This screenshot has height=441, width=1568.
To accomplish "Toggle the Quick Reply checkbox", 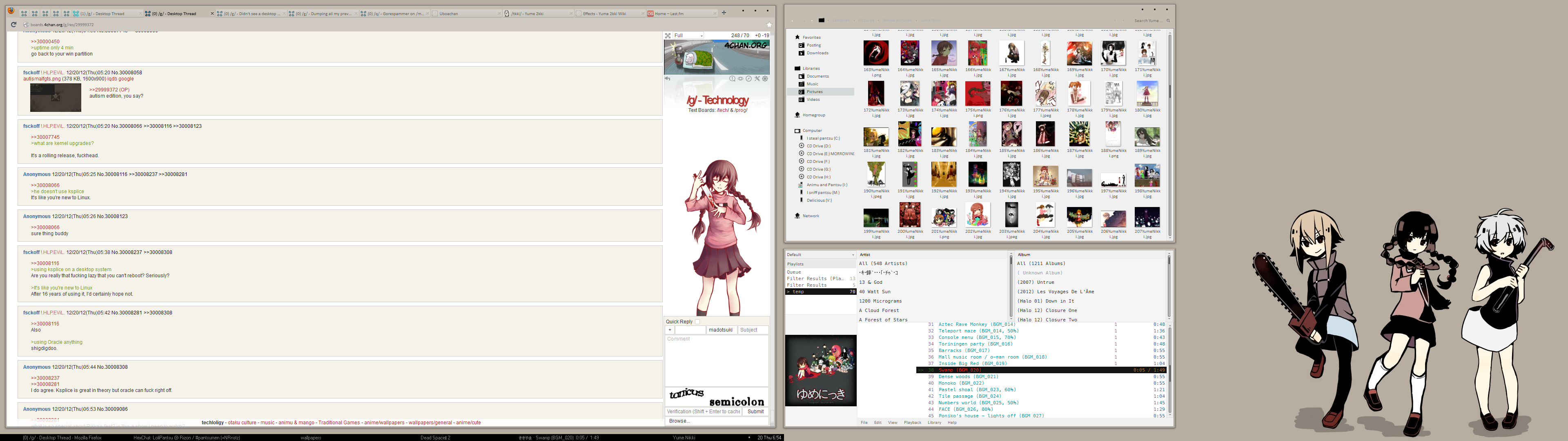I will coord(697,322).
